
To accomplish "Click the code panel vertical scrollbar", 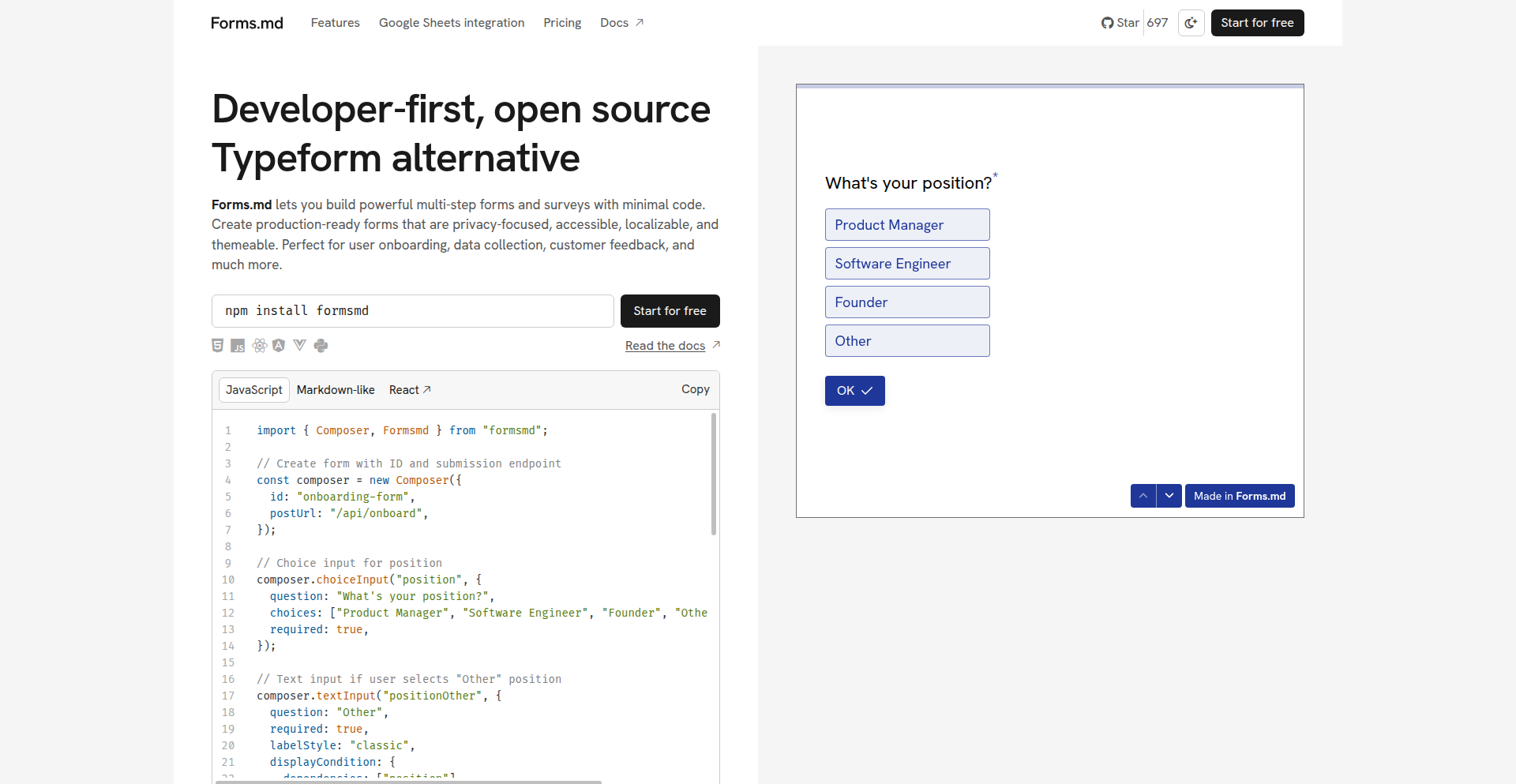I will coord(714,474).
